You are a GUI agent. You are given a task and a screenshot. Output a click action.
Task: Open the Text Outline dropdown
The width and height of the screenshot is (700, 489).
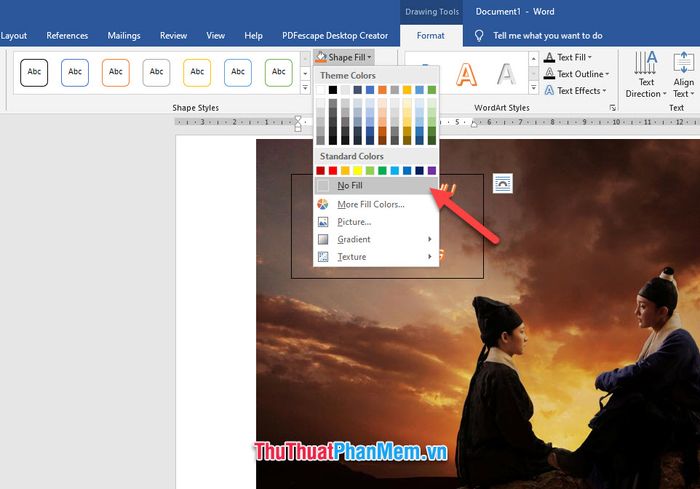576,74
